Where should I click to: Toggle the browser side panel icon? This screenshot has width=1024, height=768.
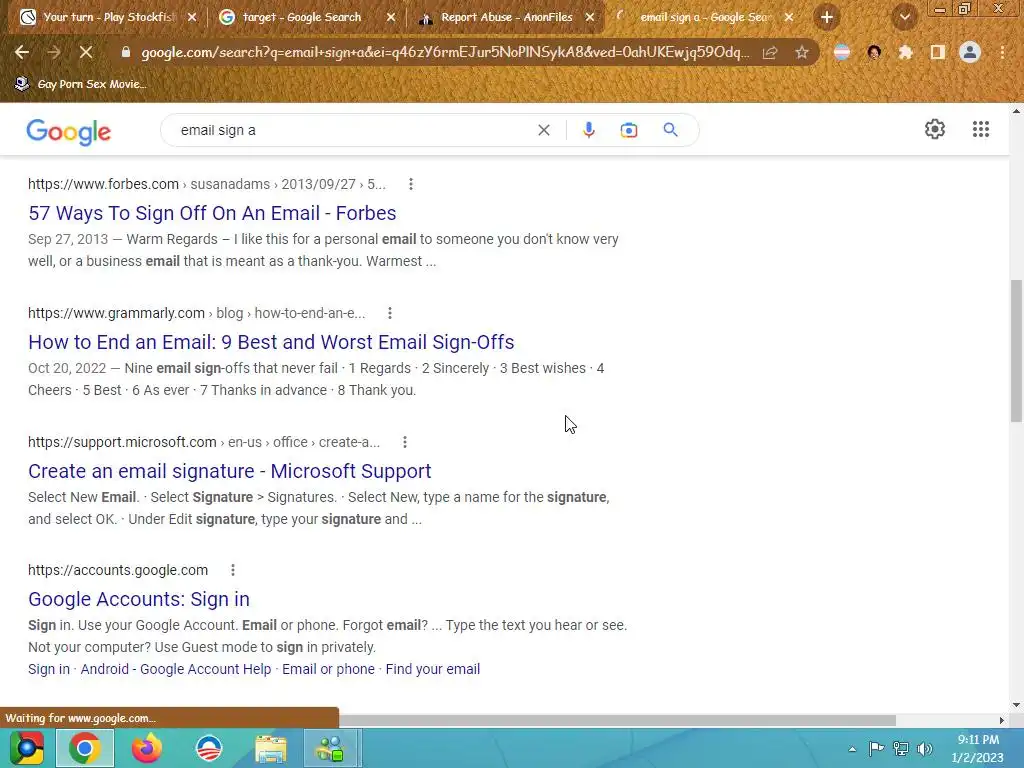(x=938, y=52)
